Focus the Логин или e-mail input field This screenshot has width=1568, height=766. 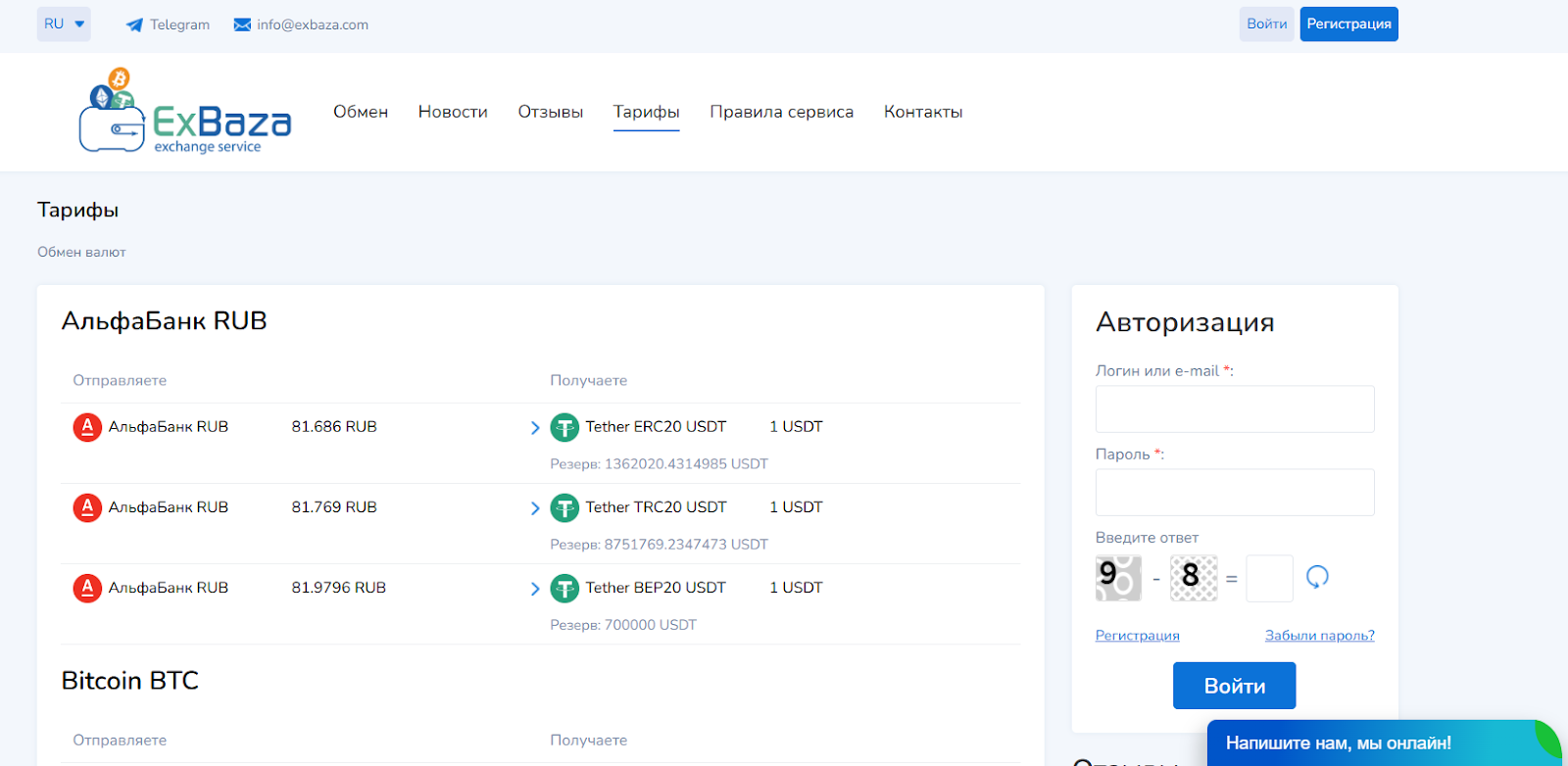(1235, 408)
